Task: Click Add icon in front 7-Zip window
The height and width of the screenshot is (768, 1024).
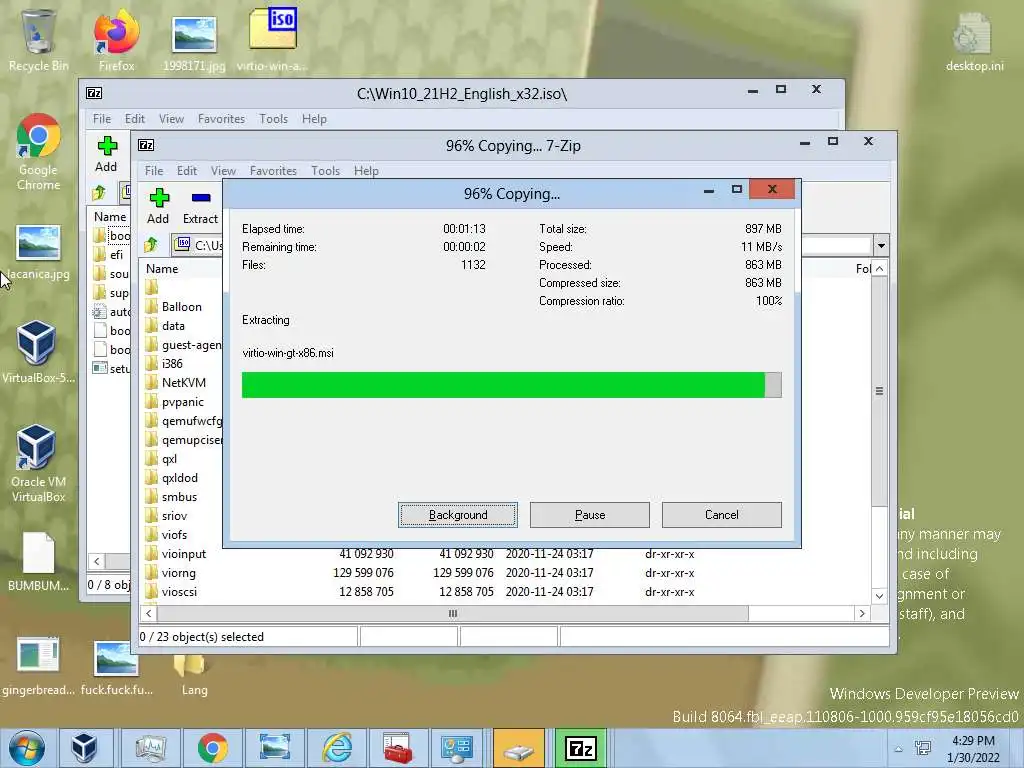Action: (159, 207)
